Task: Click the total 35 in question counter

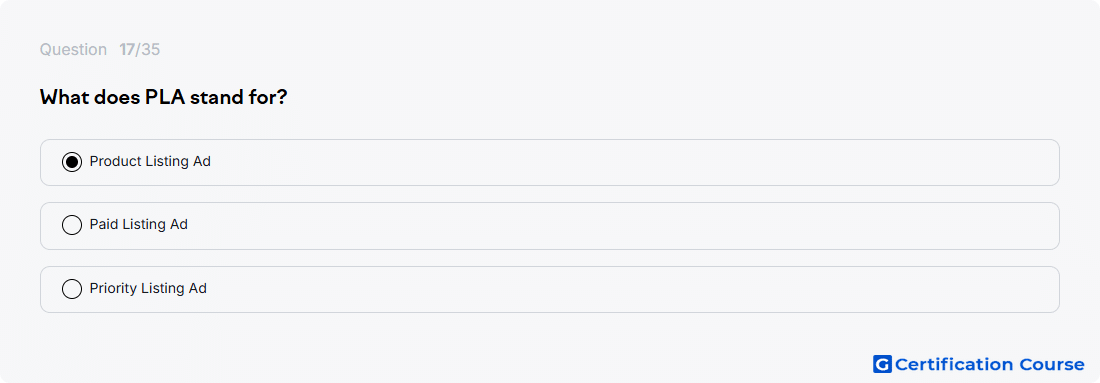Action: (151, 50)
